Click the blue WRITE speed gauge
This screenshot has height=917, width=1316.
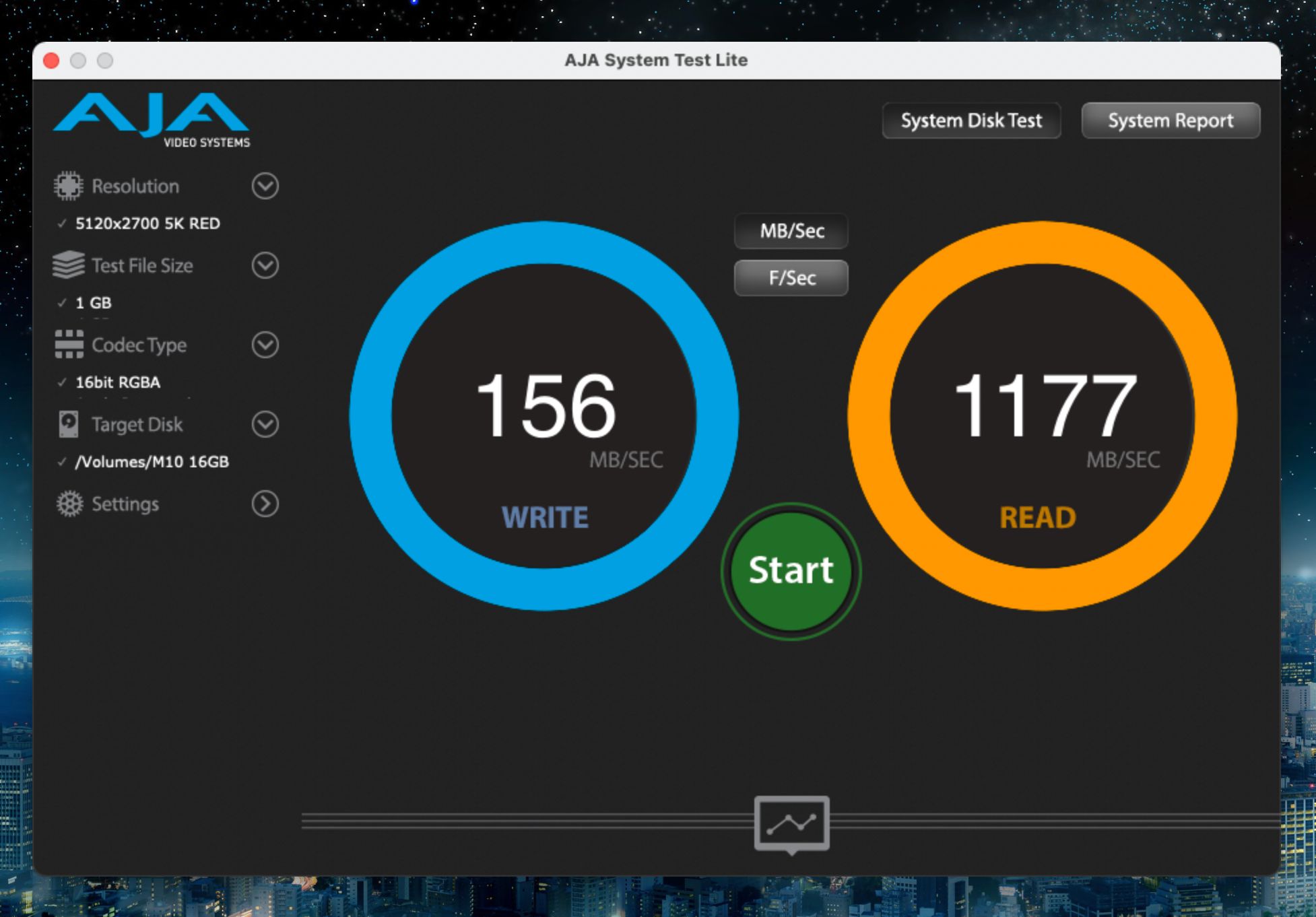[x=544, y=415]
